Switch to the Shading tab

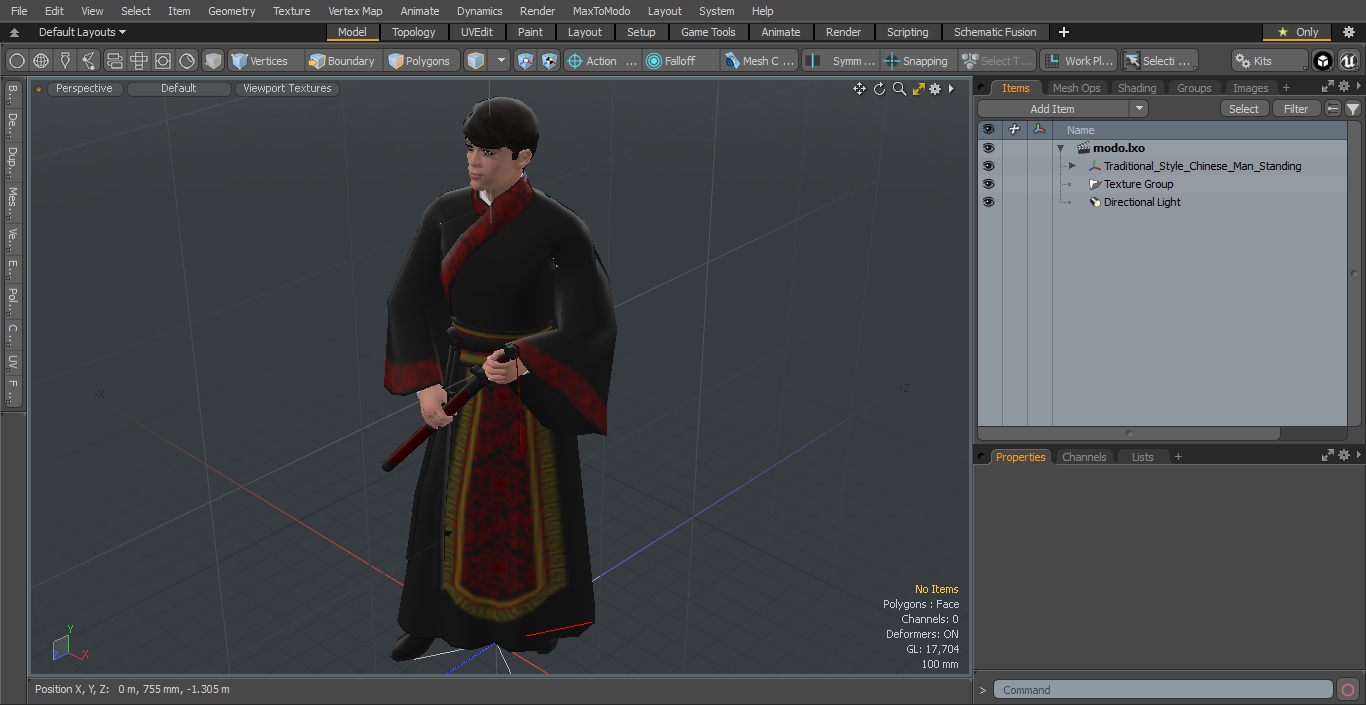pos(1136,88)
